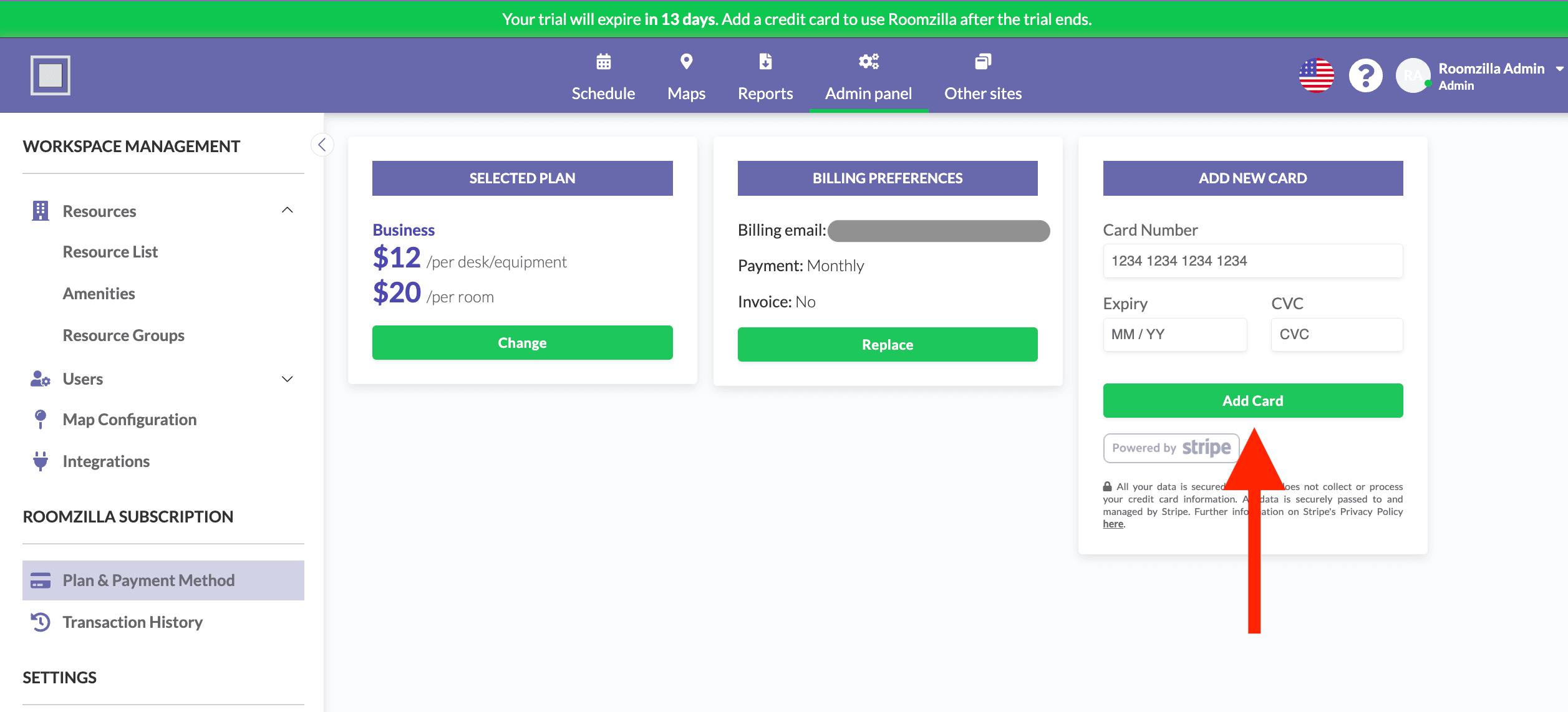Click the Integrations plug icon
This screenshot has height=712, width=1568.
click(x=41, y=461)
